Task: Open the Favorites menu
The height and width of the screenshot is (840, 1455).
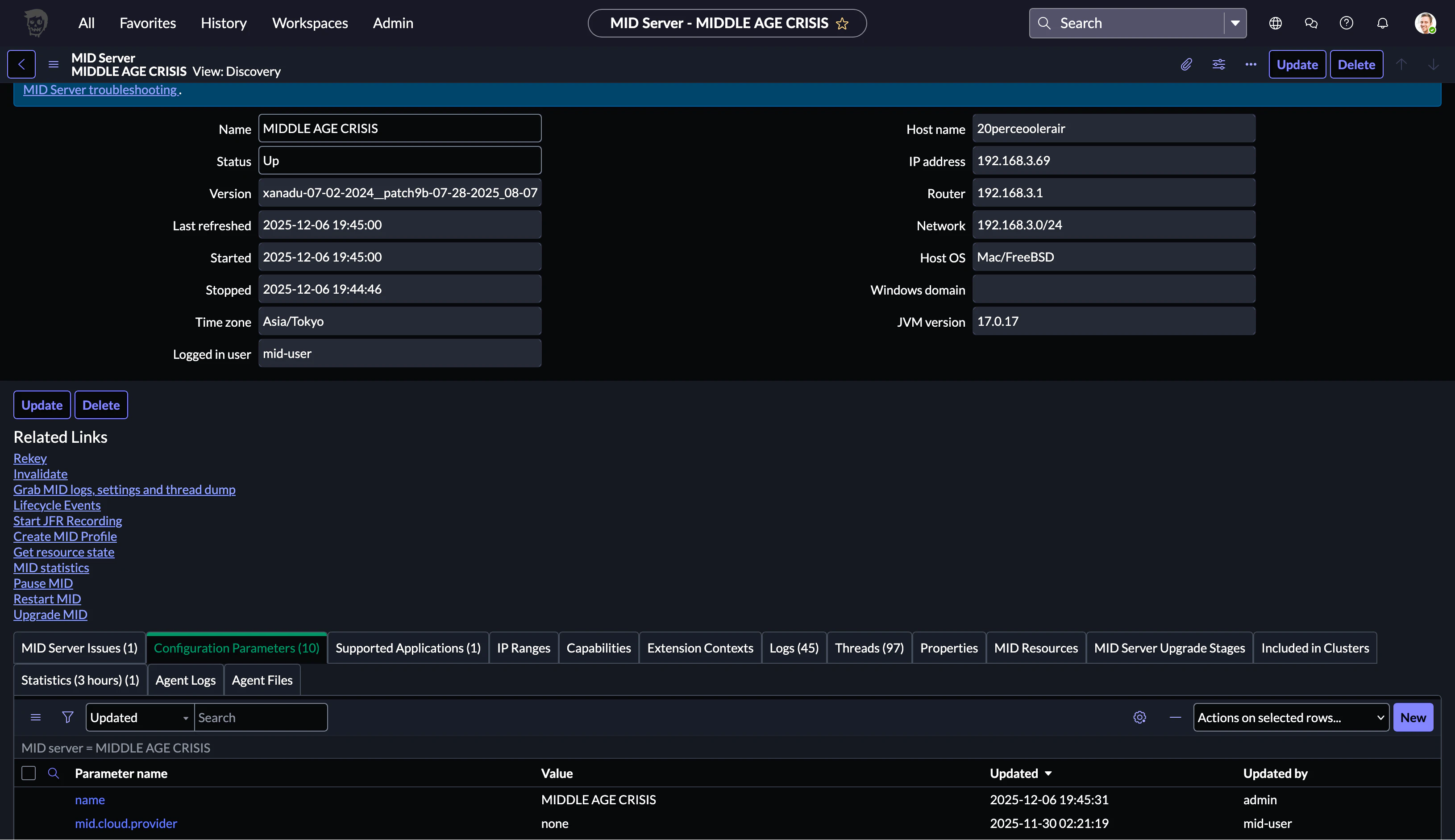Action: tap(148, 23)
